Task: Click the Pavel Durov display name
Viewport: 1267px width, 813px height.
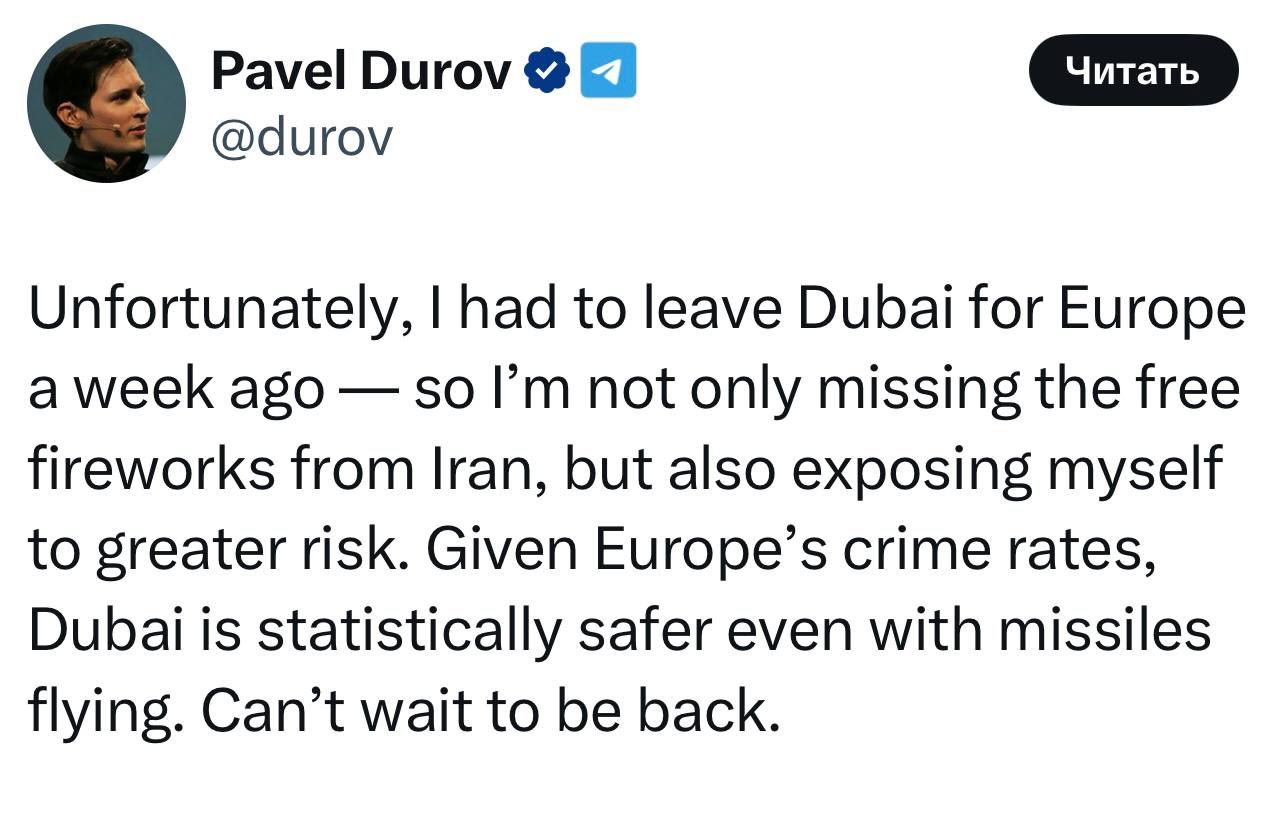Action: pos(361,72)
